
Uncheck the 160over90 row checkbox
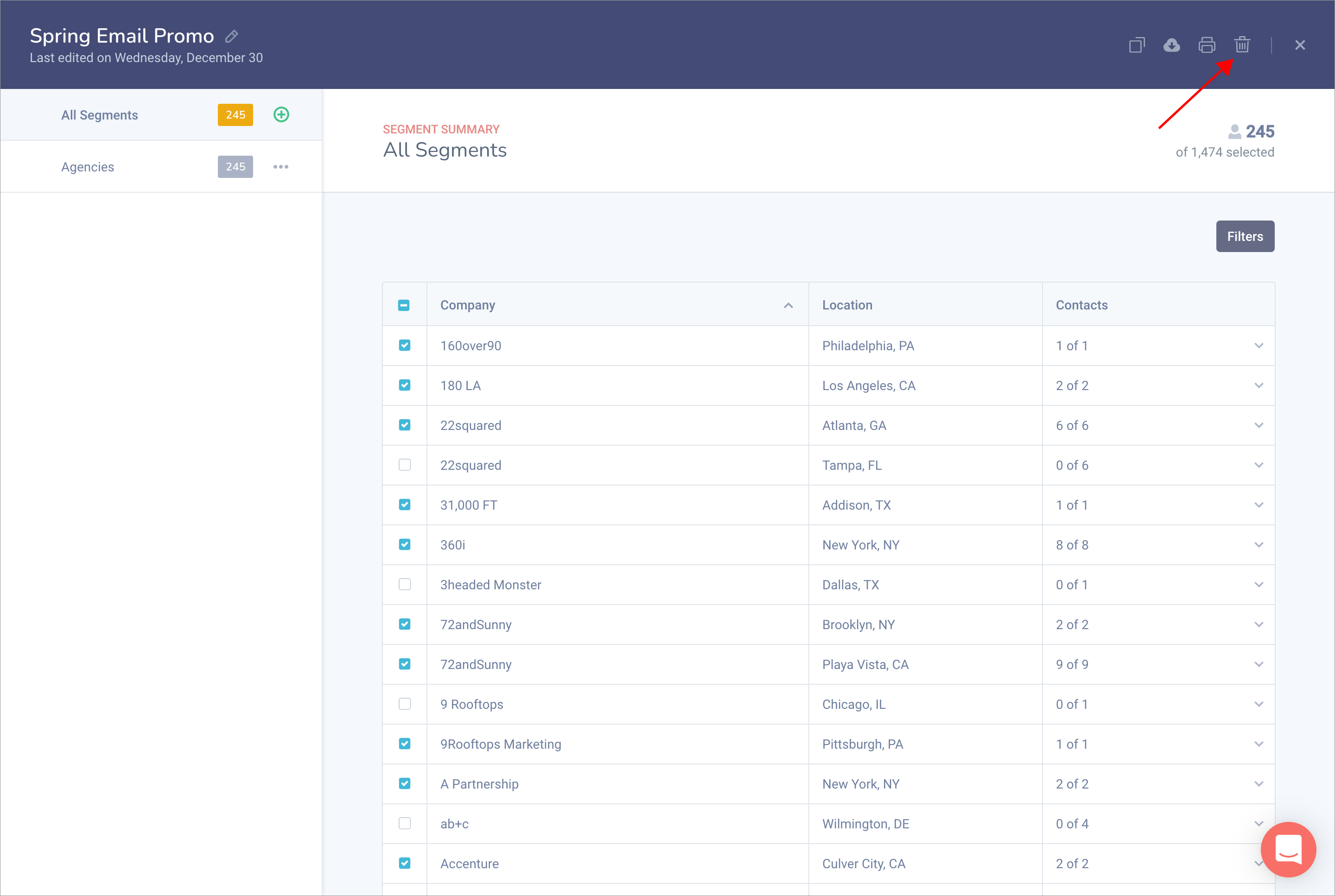click(x=405, y=345)
